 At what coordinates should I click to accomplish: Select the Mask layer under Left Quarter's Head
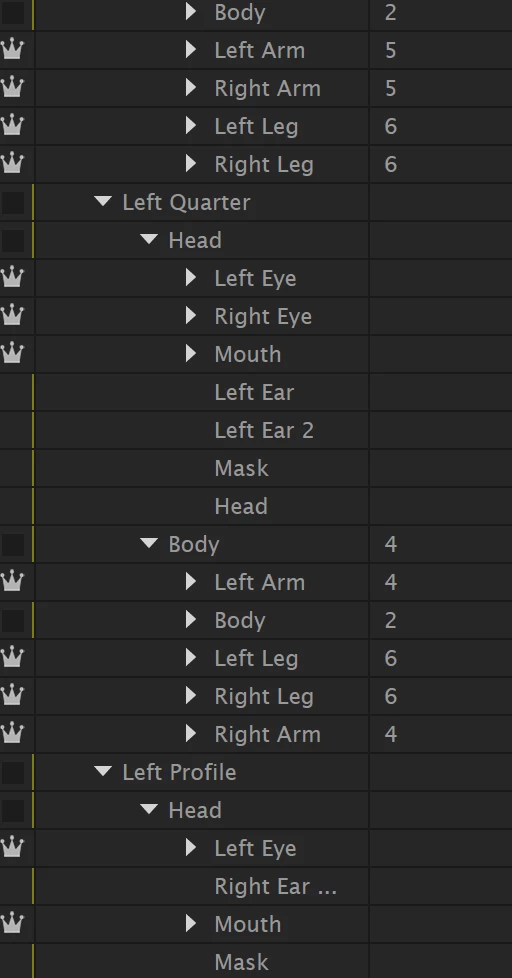click(241, 468)
